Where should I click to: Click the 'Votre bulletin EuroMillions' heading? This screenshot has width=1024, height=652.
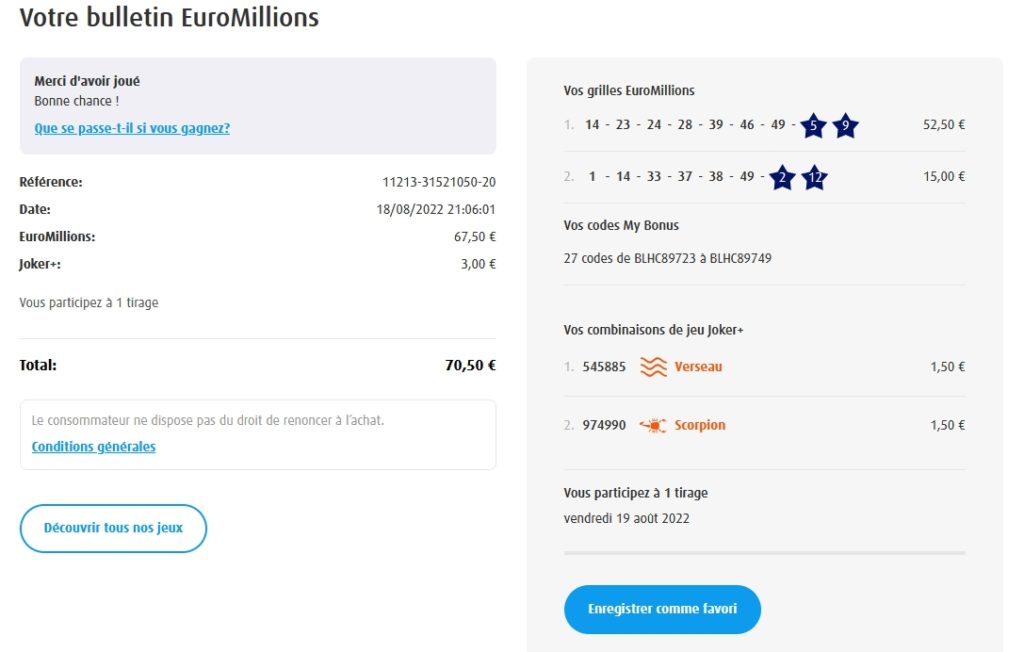[169, 18]
